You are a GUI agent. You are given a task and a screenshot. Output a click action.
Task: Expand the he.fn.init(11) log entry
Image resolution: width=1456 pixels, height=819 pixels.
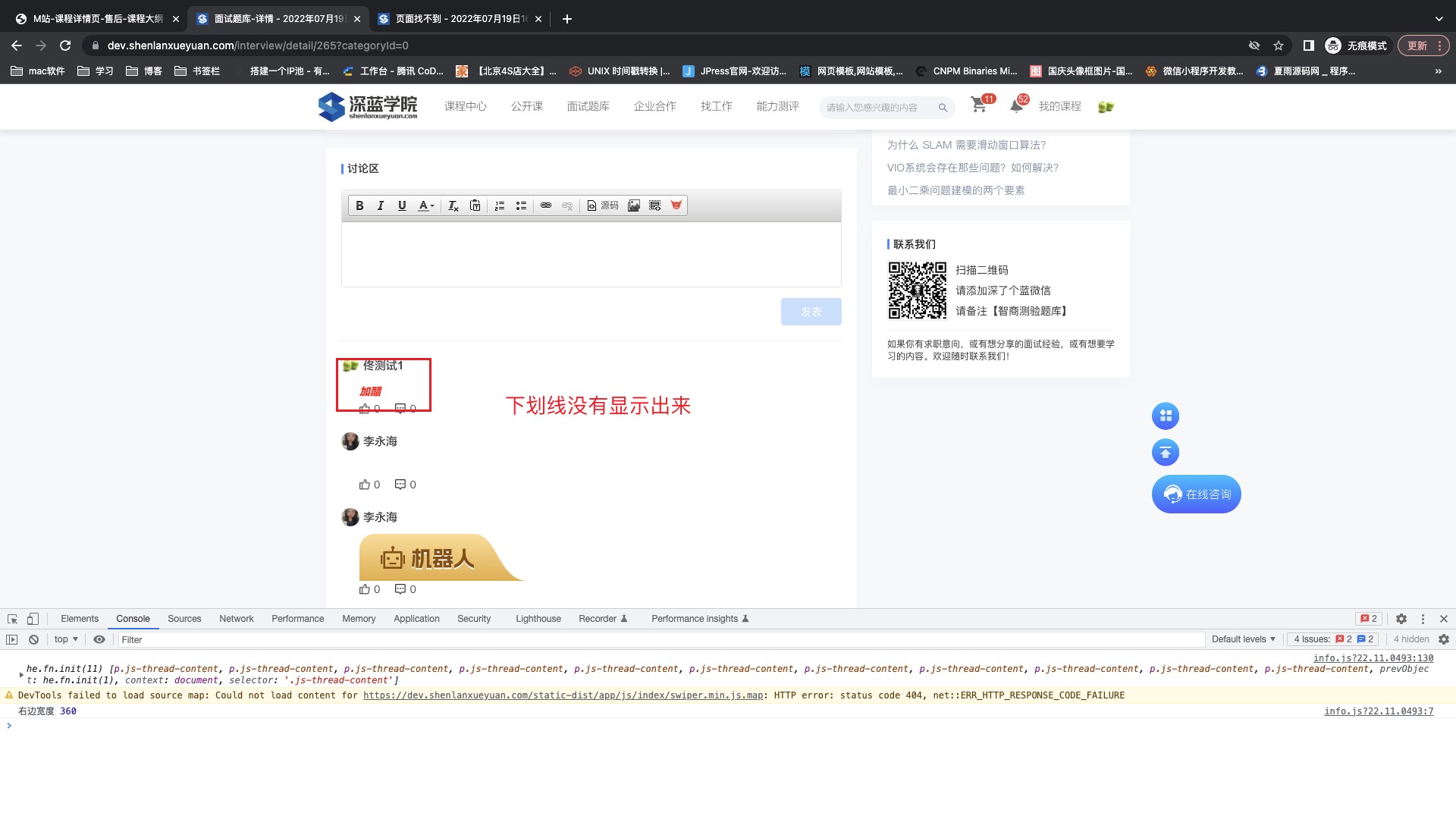pos(21,674)
